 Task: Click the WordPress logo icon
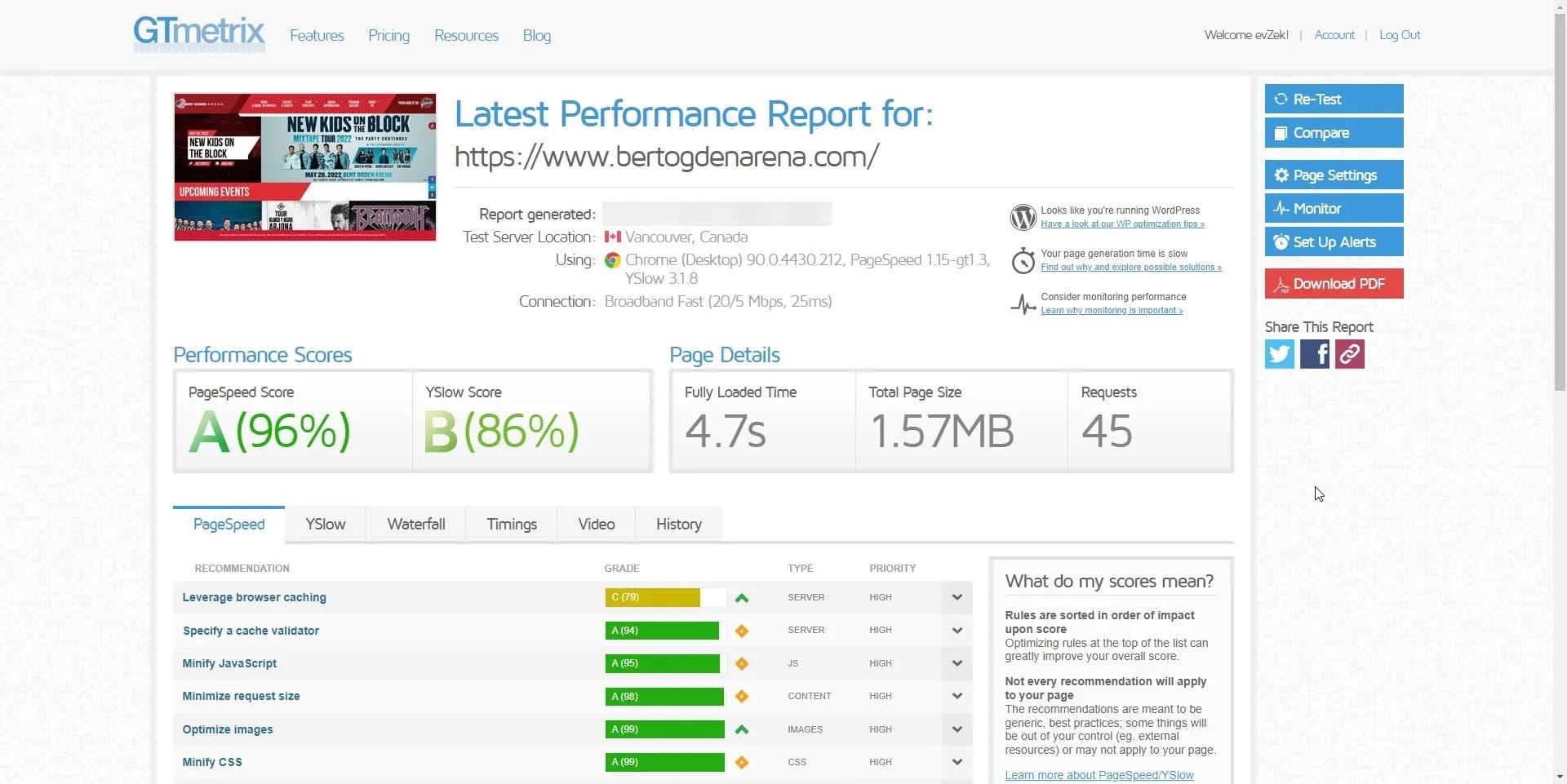[x=1023, y=218]
